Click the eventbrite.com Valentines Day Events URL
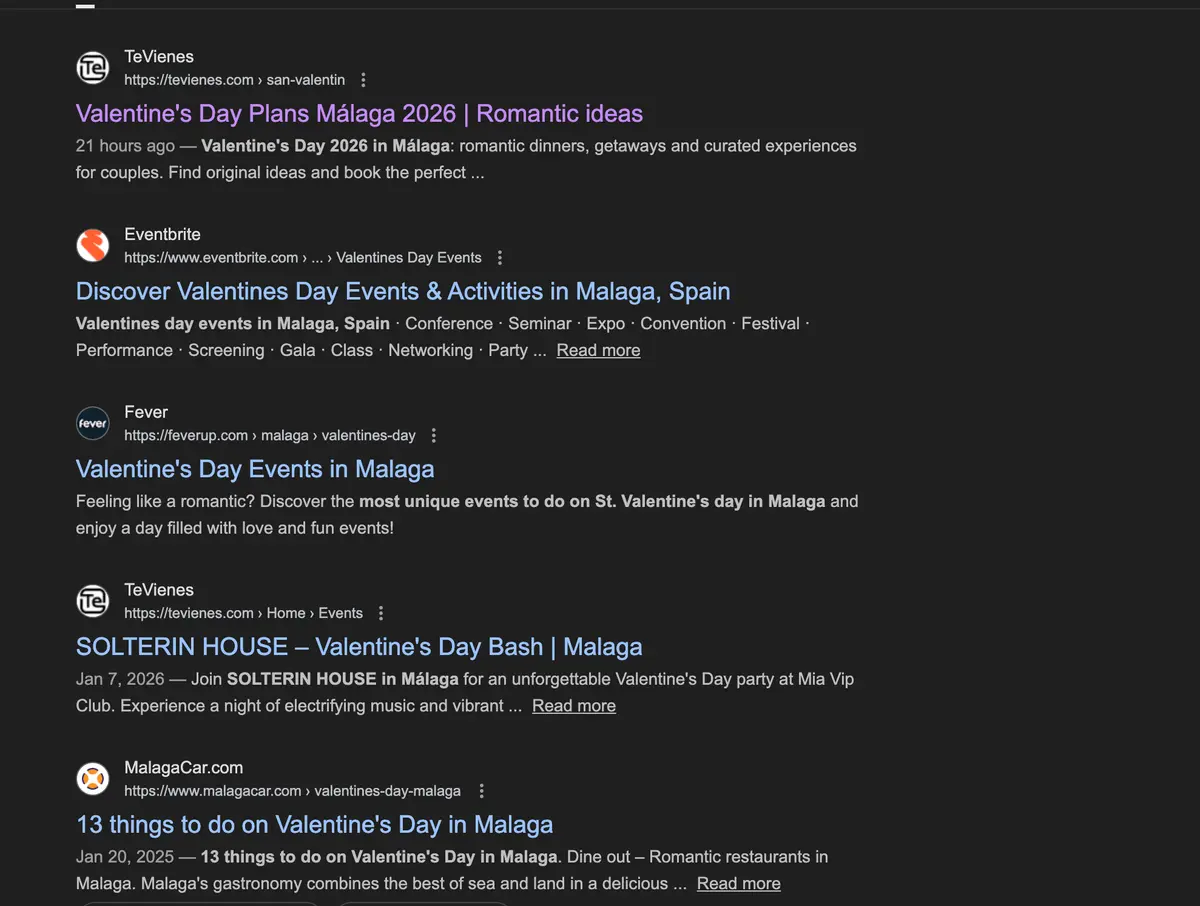1200x906 pixels. coord(303,258)
